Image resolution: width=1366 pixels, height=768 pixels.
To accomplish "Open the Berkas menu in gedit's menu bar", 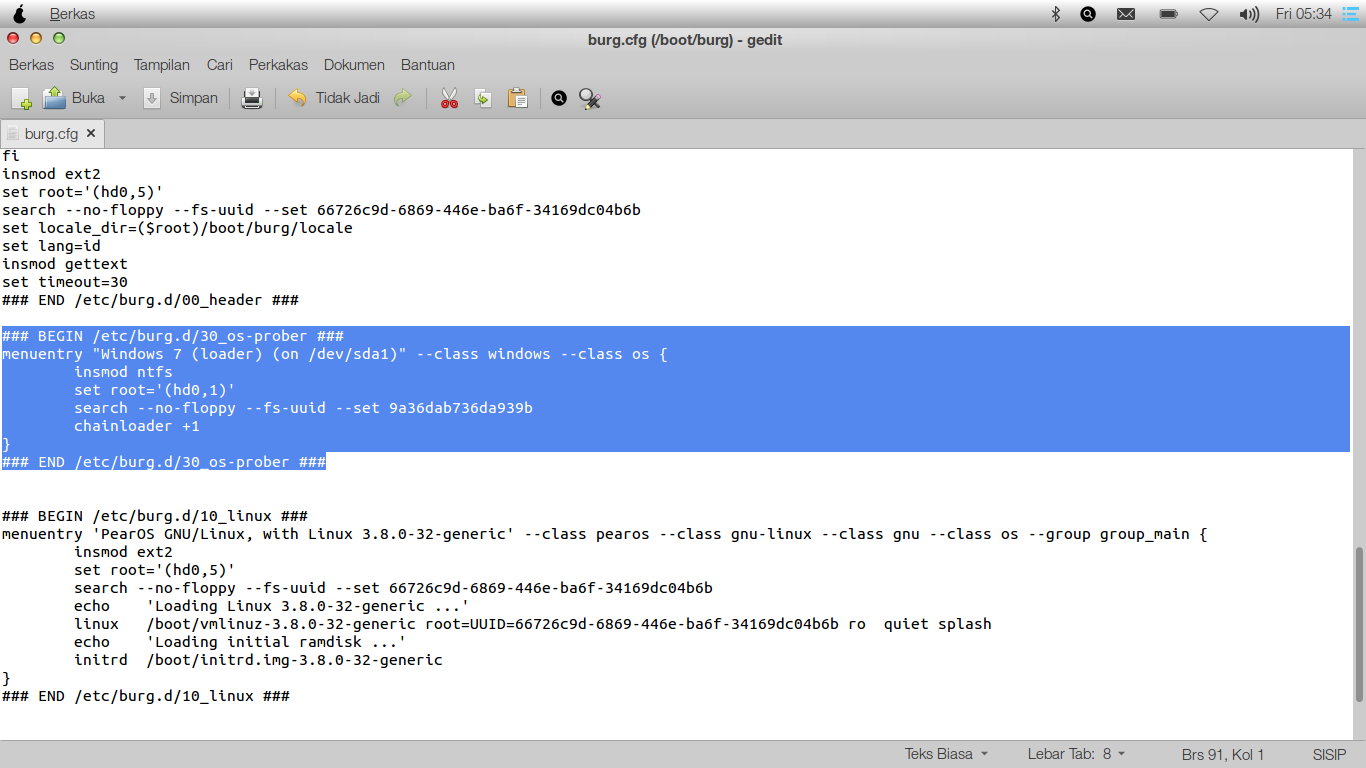I will (x=31, y=65).
